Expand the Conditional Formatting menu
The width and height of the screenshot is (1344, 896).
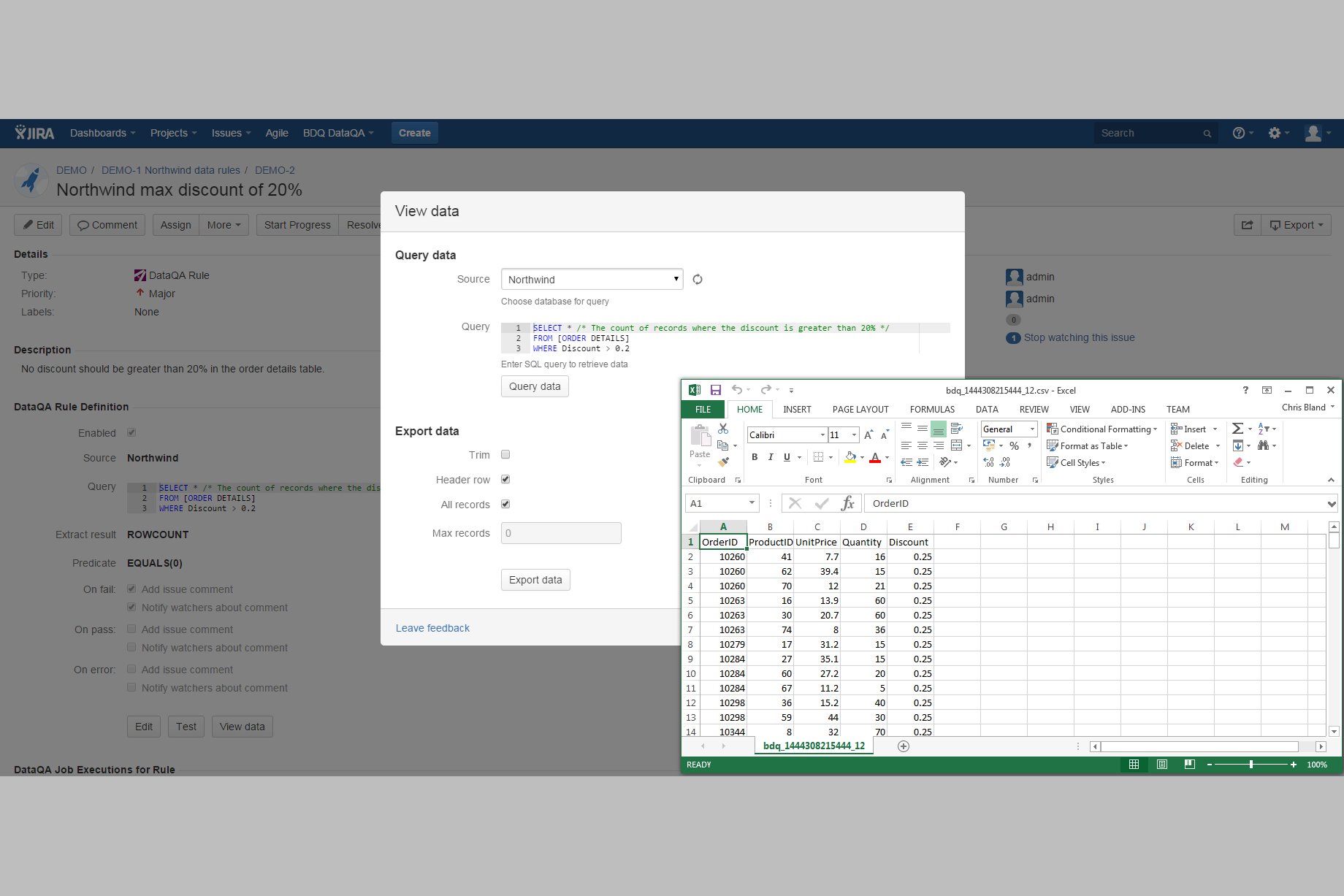tap(1101, 429)
